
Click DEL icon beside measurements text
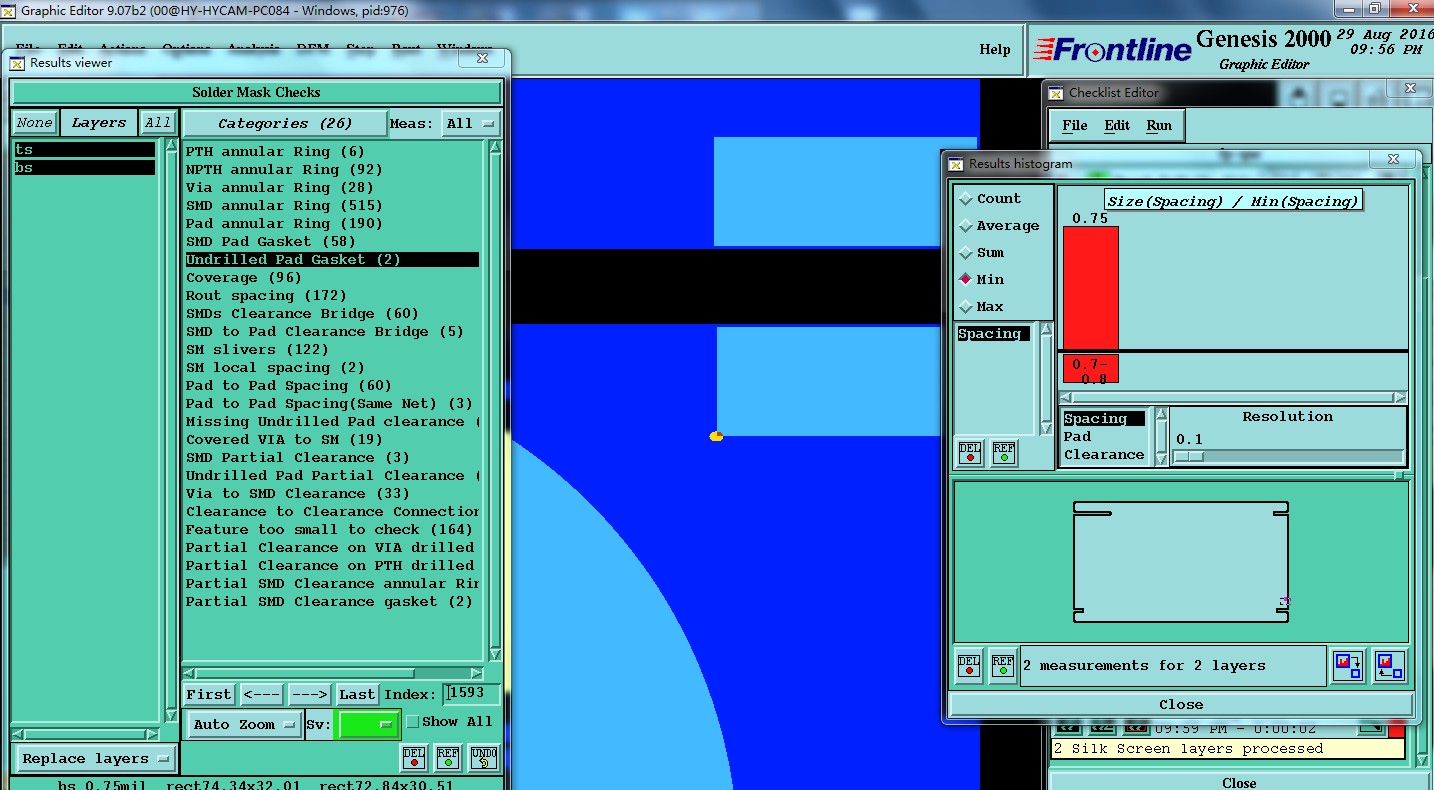tap(969, 666)
